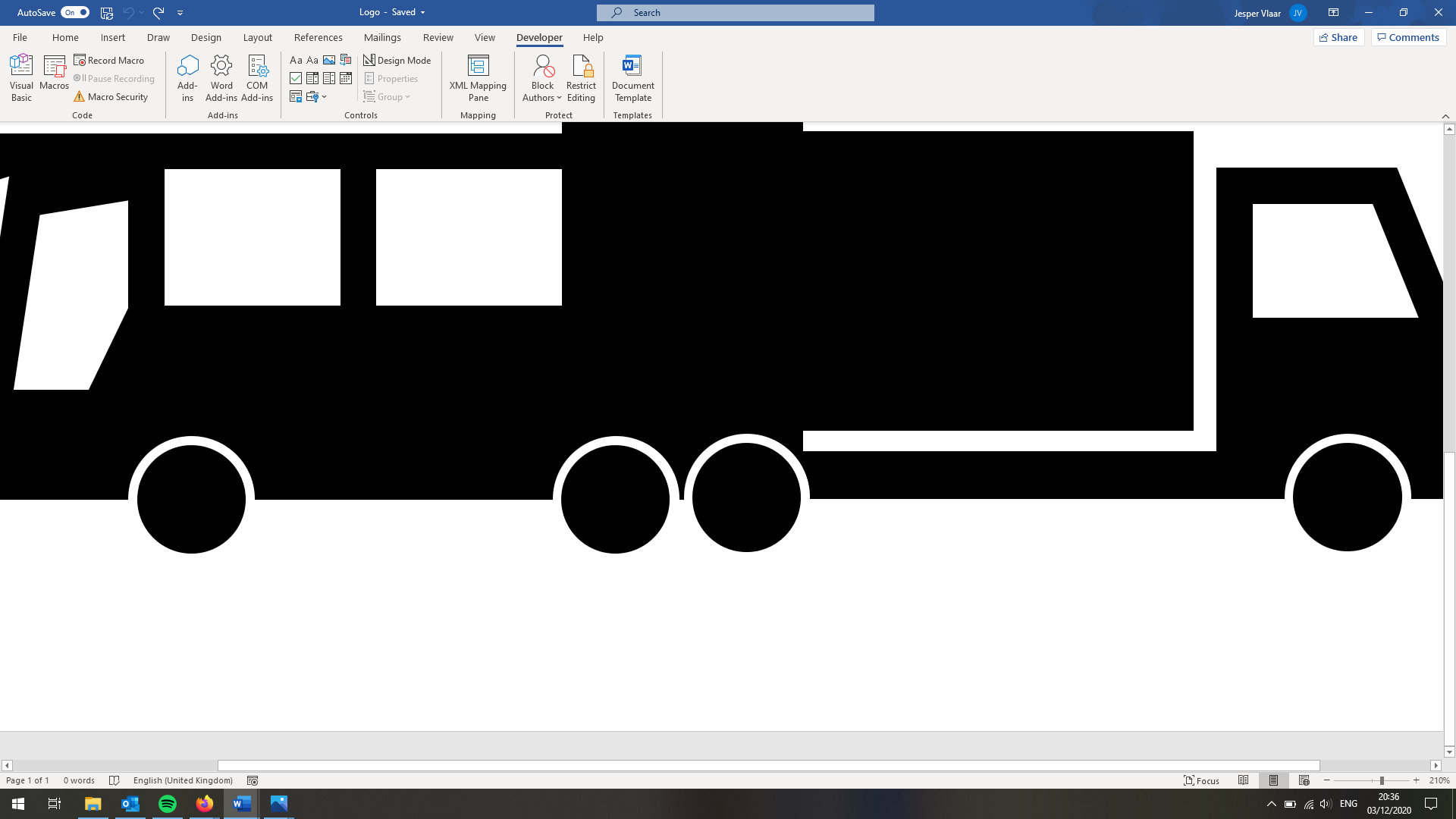The image size is (1456, 819).
Task: Toggle Design Mode
Action: click(x=397, y=60)
